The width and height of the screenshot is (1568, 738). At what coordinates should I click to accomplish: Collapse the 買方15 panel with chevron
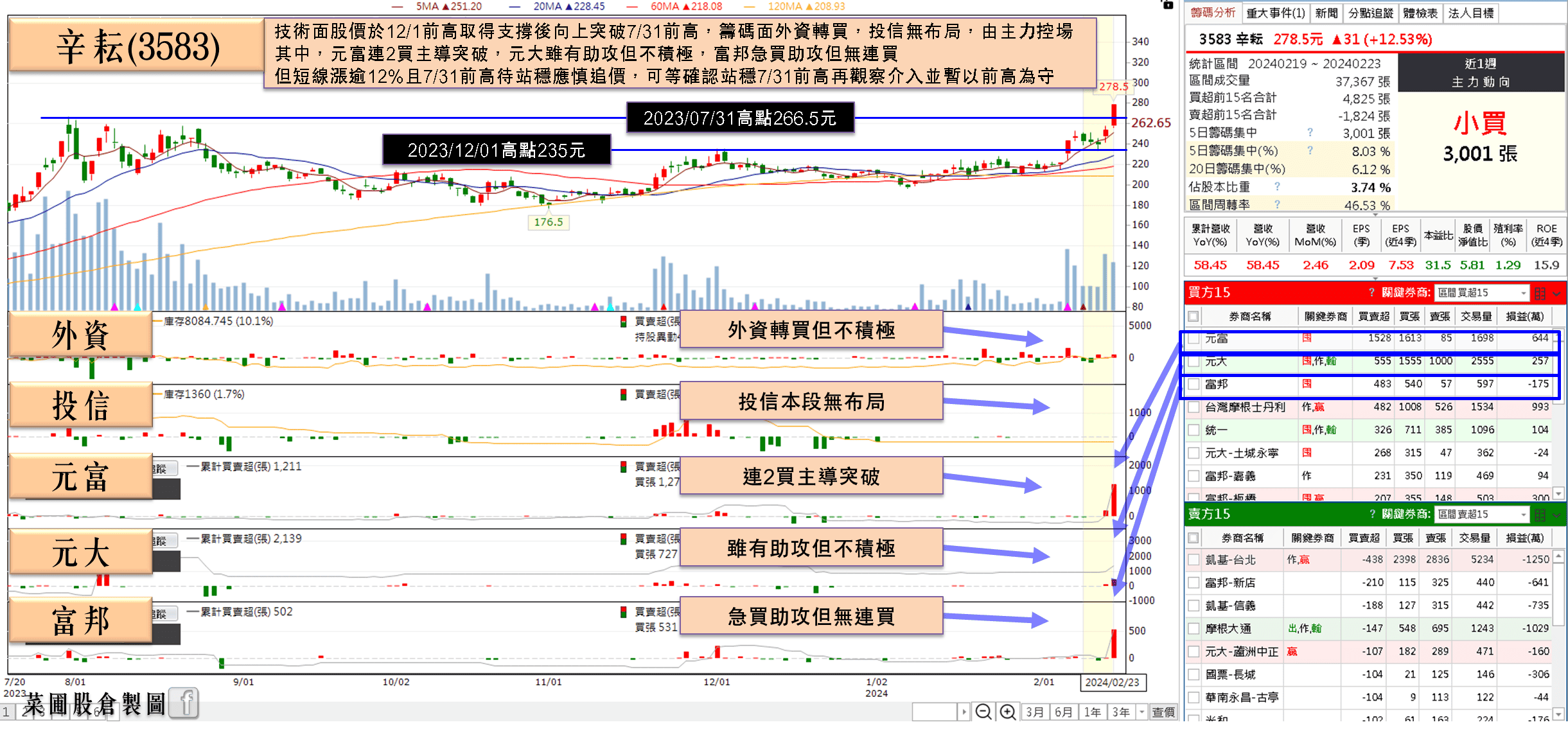1556,294
